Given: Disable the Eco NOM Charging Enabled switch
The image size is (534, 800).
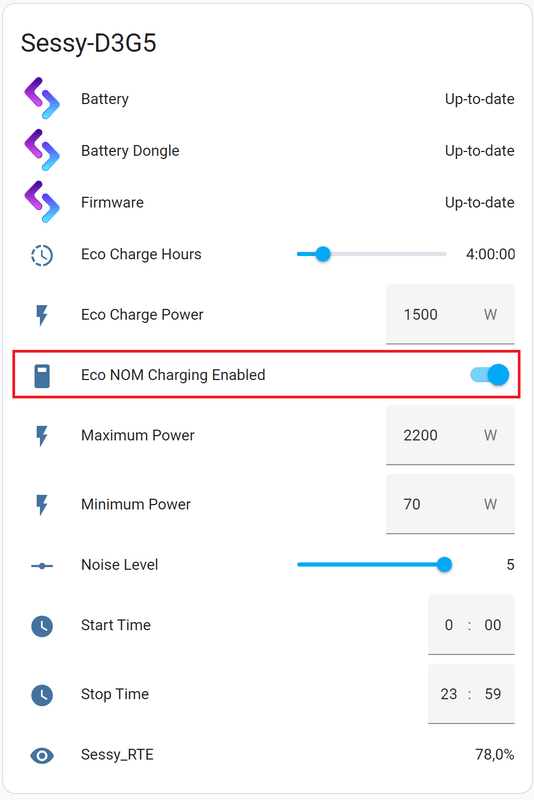Looking at the screenshot, I should [x=490, y=375].
